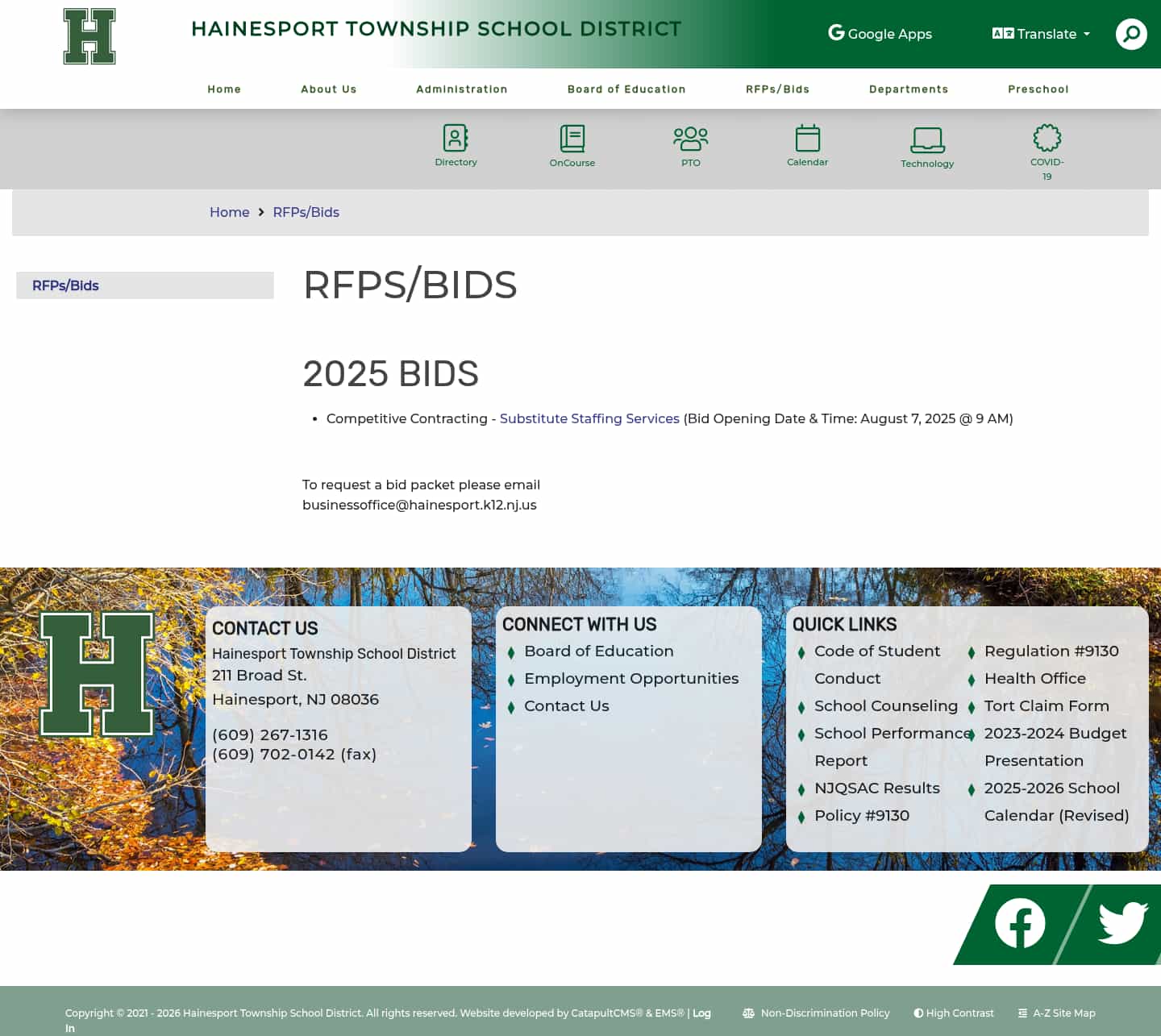Open the Departments dropdown
This screenshot has height=1036, width=1161.
click(x=909, y=89)
